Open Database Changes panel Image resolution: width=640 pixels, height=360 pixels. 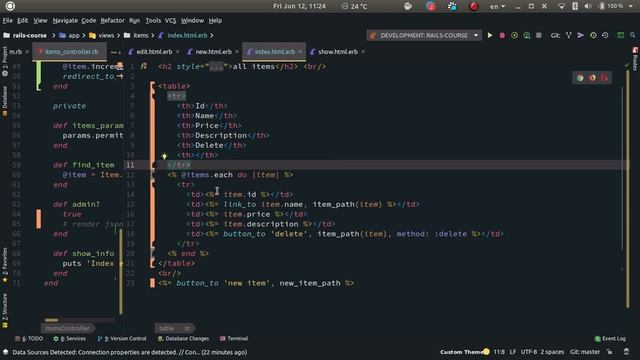[183, 339]
